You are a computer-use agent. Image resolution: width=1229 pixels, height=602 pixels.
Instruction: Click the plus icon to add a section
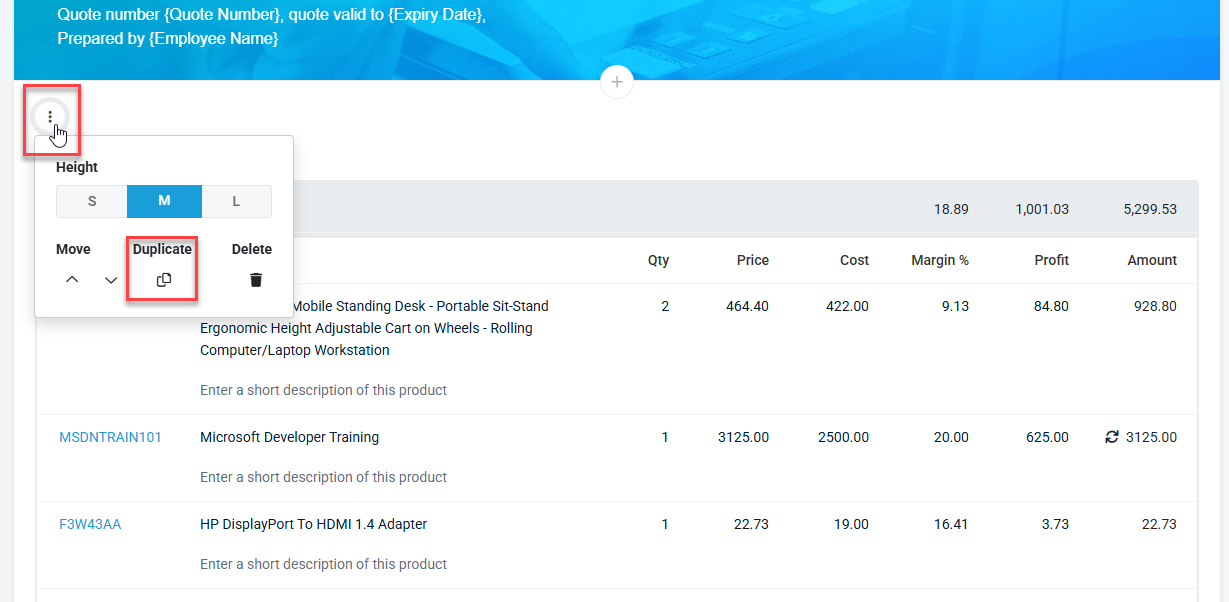(x=617, y=82)
